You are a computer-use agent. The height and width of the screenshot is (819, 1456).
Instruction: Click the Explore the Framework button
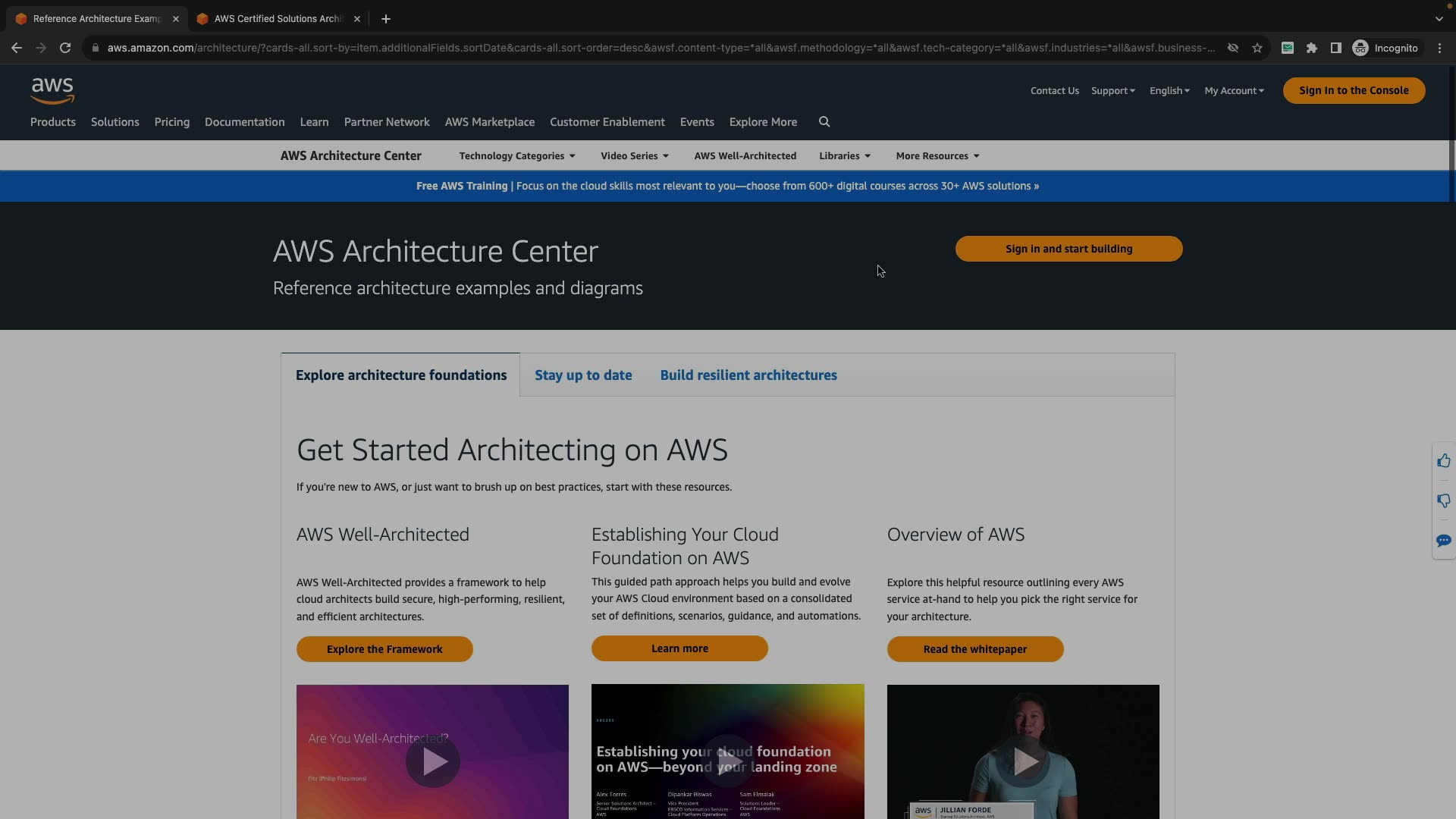pos(384,649)
